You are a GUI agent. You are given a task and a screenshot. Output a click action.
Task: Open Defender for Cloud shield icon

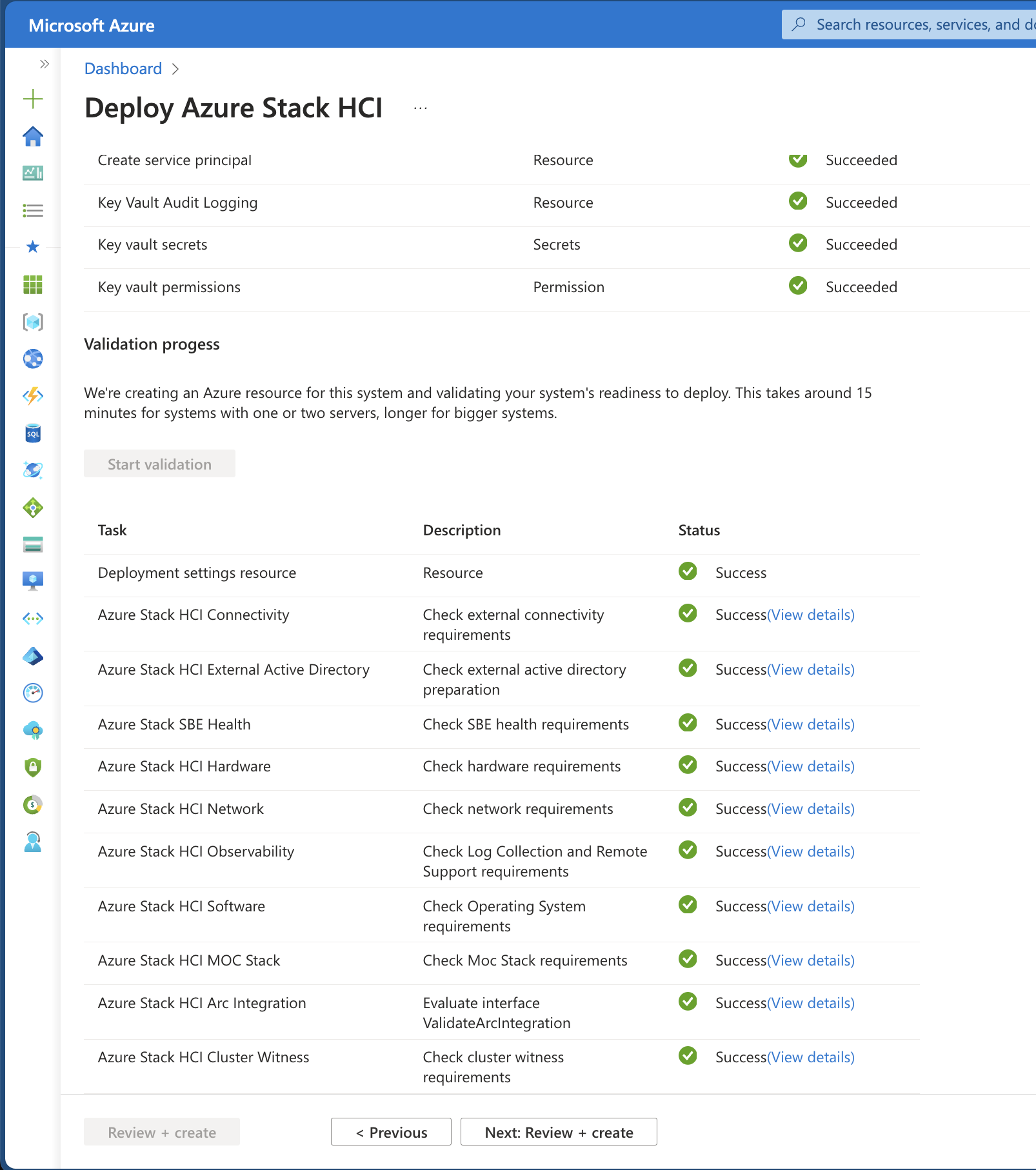tap(33, 768)
